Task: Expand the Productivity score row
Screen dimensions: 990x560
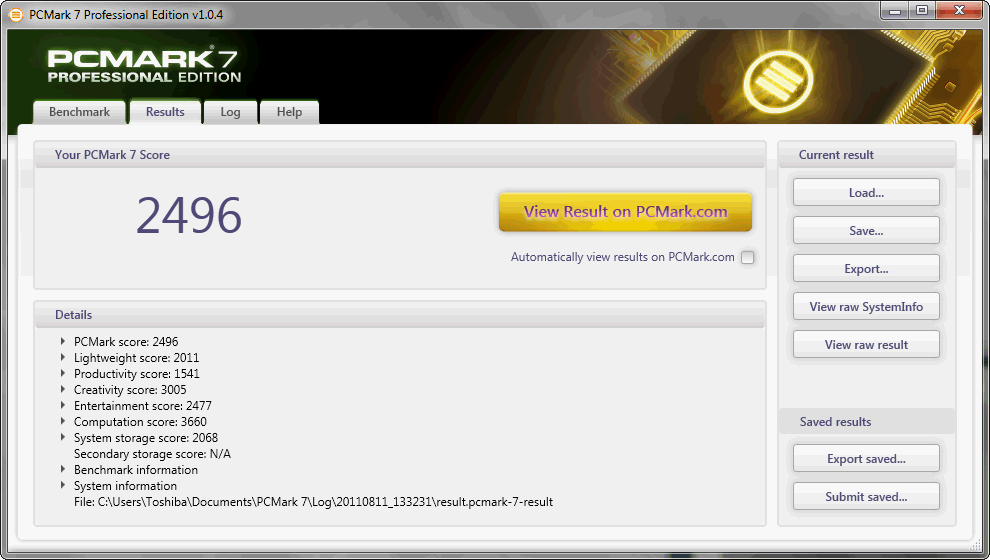Action: point(63,373)
